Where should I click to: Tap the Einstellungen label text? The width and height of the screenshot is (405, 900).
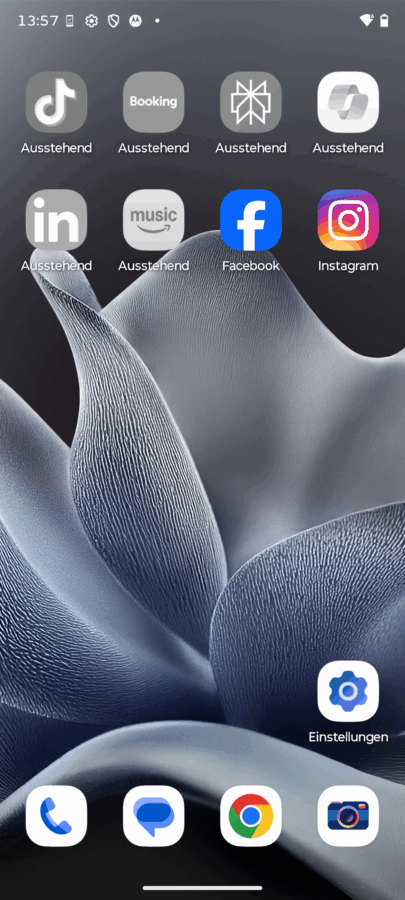pos(348,737)
